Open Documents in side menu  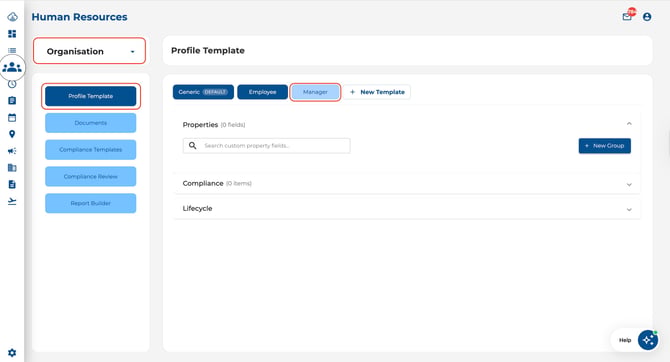pyautogui.click(x=91, y=123)
